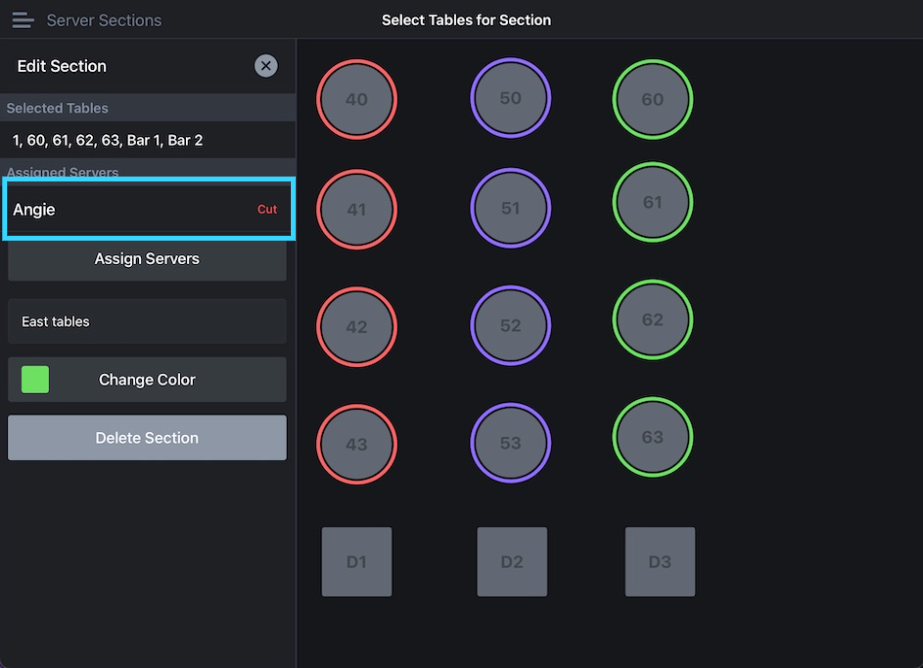Click the Delete Section button
The height and width of the screenshot is (668, 923).
147,438
